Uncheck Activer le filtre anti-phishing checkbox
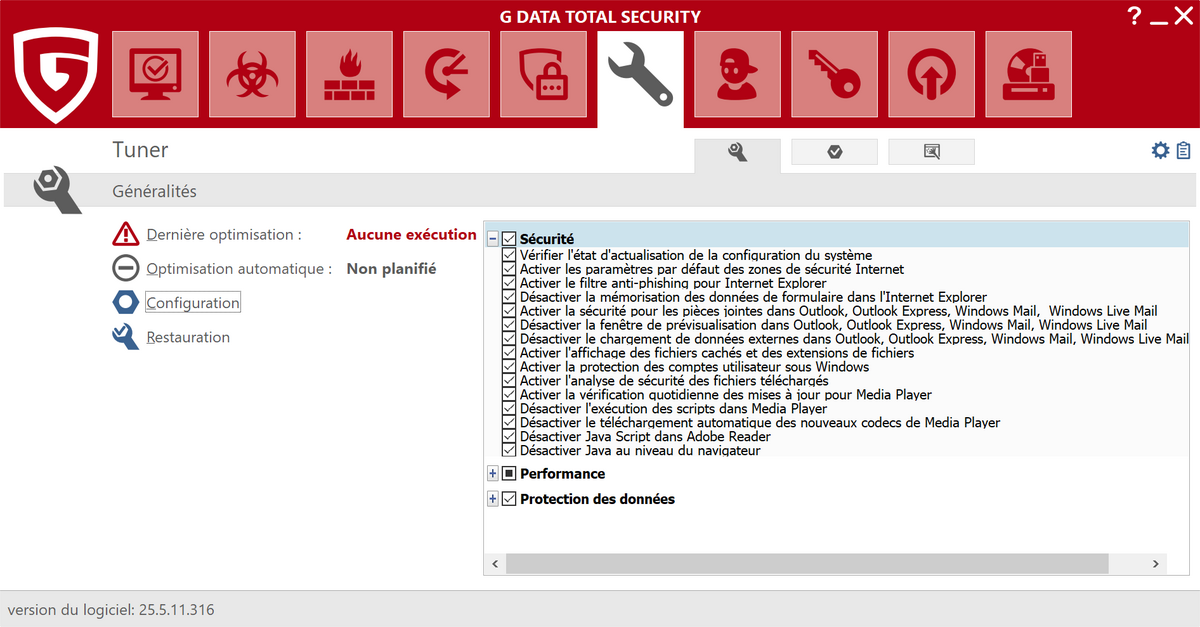Image resolution: width=1200 pixels, height=627 pixels. pos(509,284)
